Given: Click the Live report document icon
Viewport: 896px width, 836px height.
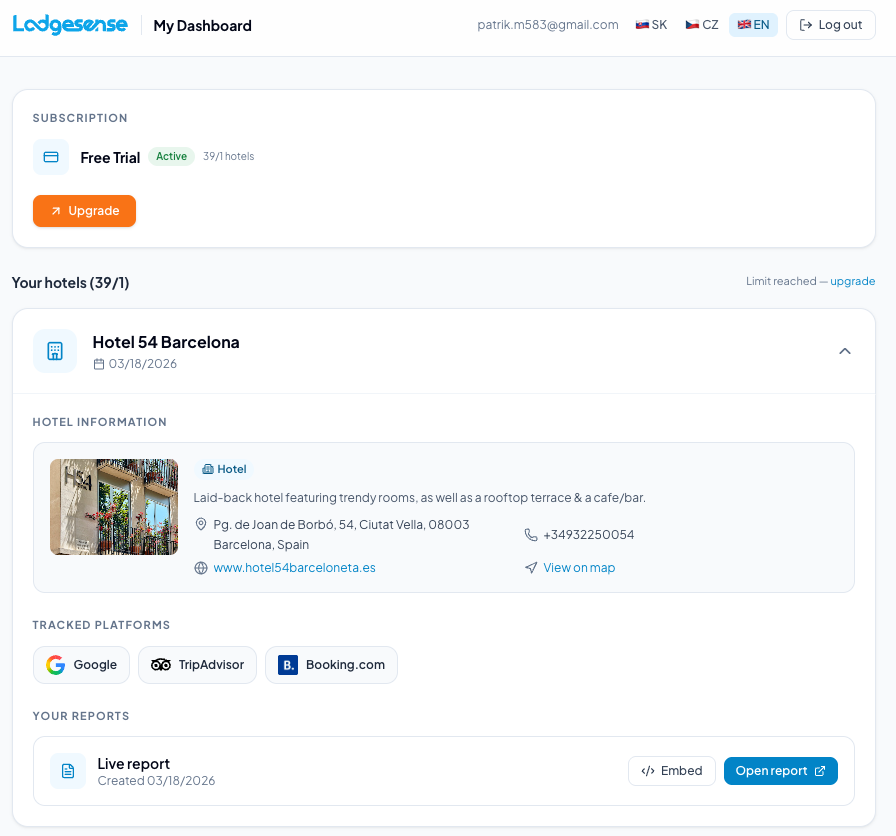Looking at the screenshot, I should 68,771.
